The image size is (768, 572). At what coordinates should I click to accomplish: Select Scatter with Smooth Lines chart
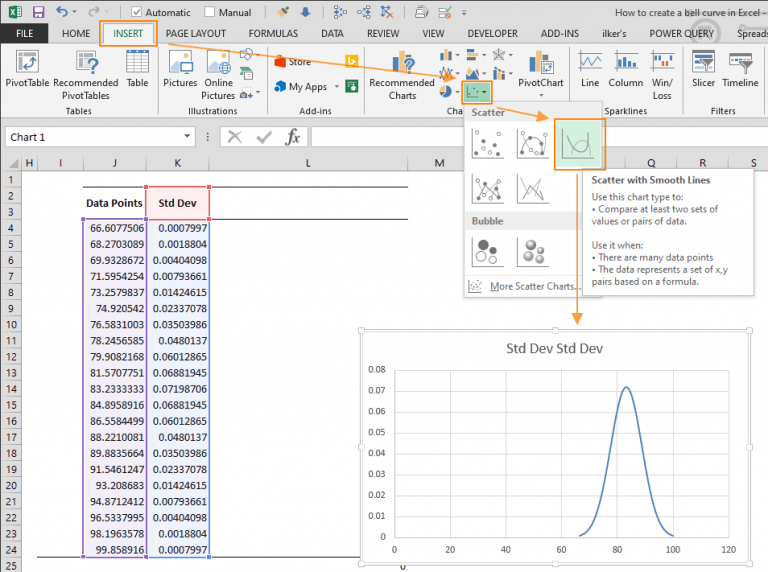click(578, 143)
